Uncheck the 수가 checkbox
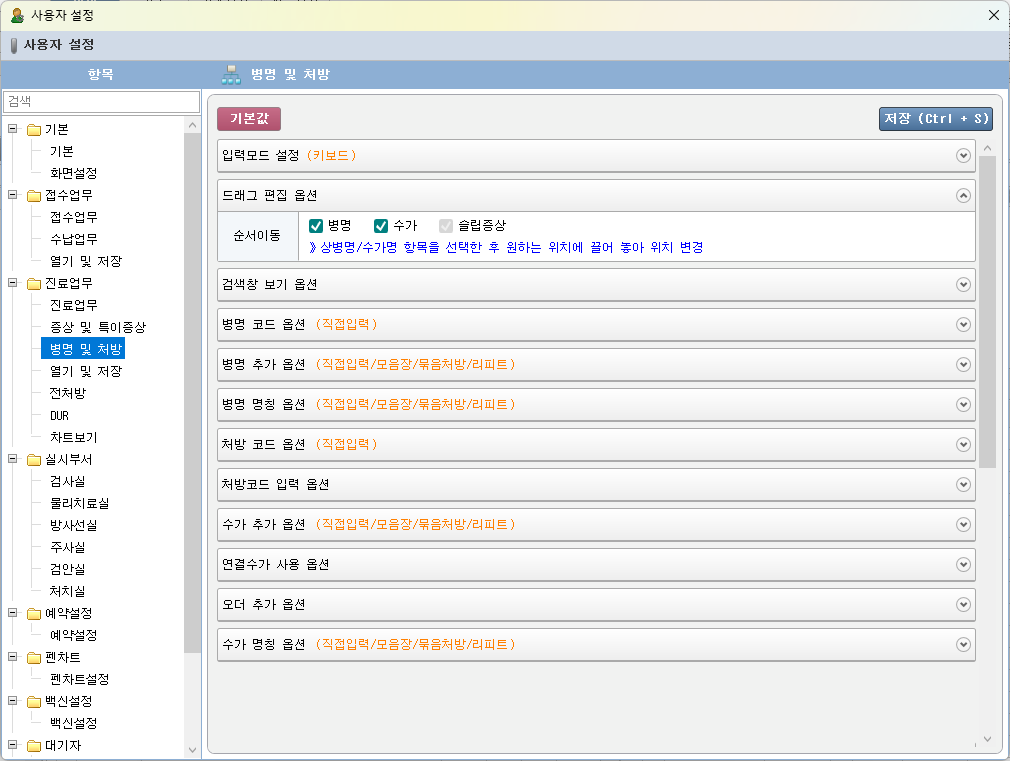 point(381,226)
